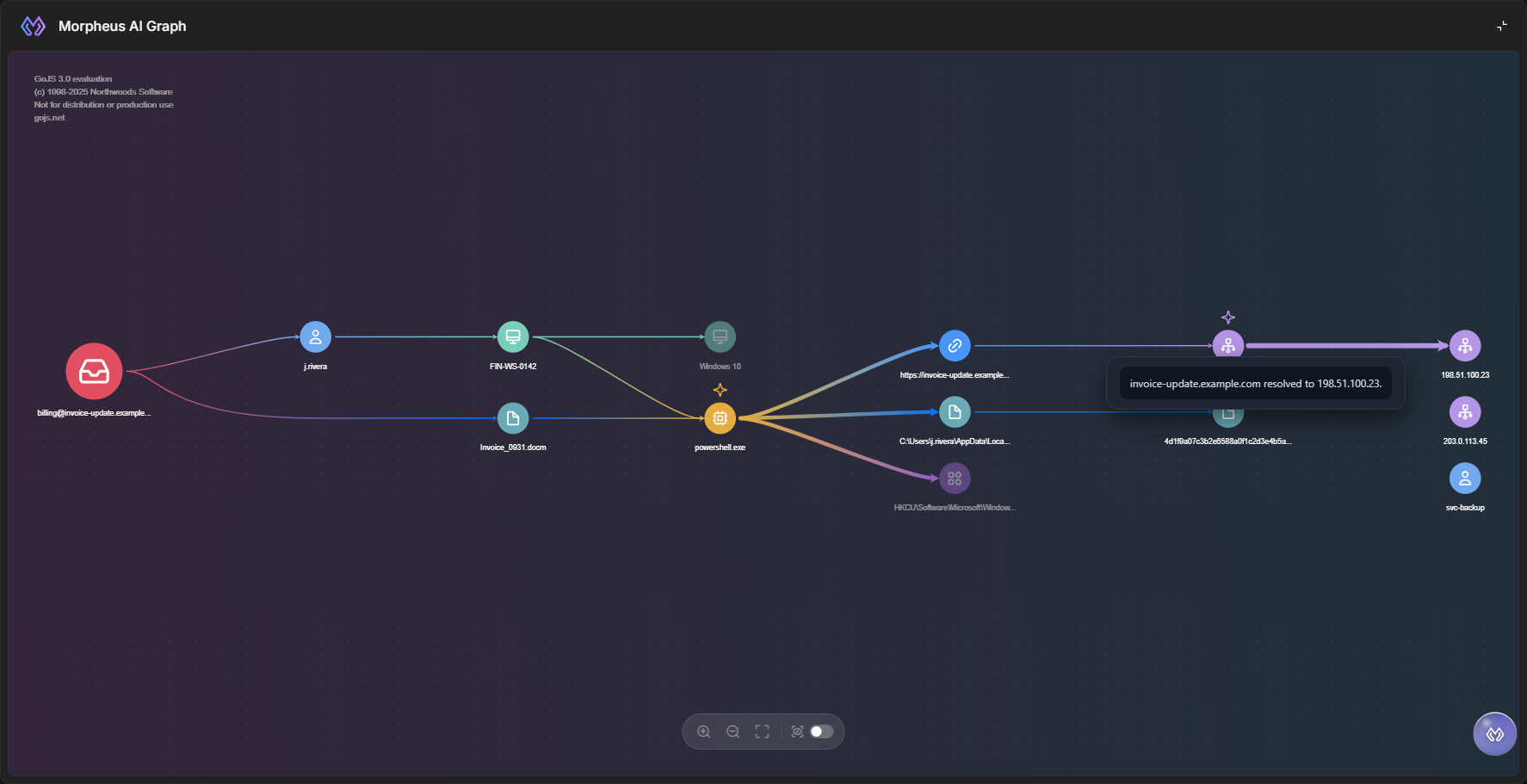The image size is (1527, 784).
Task: Click the 'FIN-WS-0142' label text
Action: [513, 367]
